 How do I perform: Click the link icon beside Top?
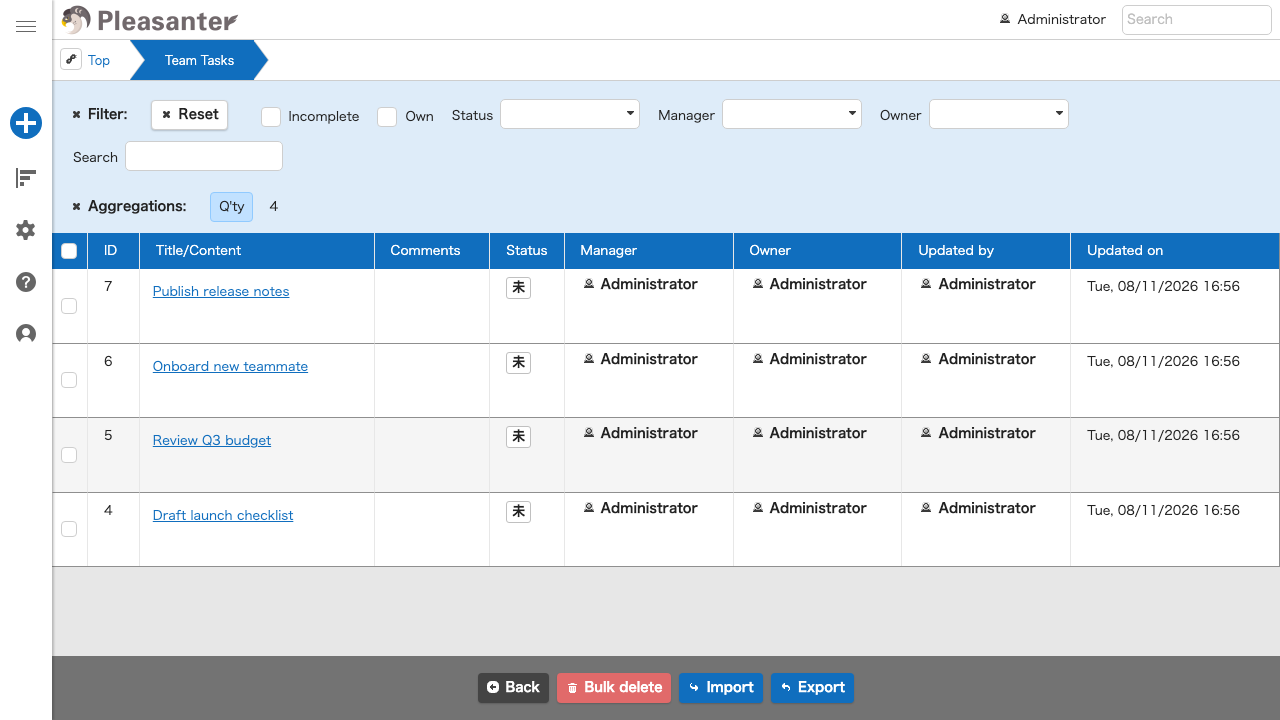click(71, 59)
